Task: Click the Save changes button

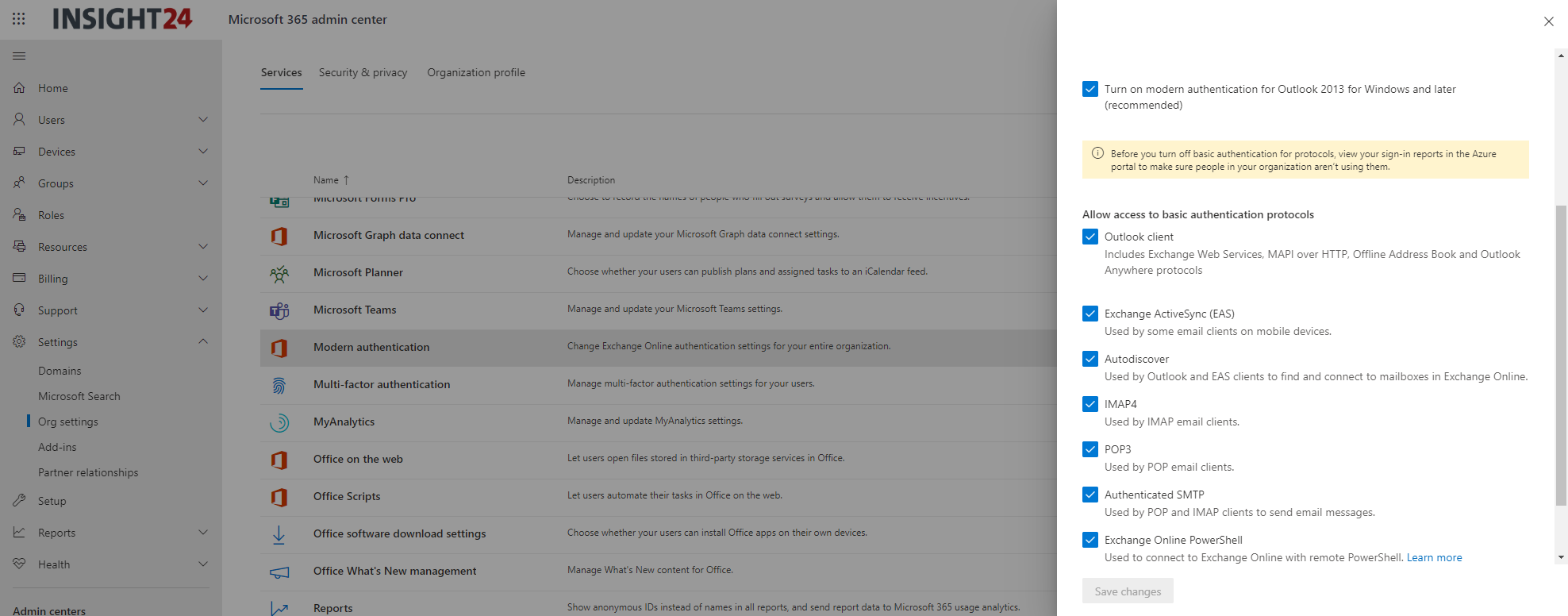Action: pyautogui.click(x=1128, y=591)
